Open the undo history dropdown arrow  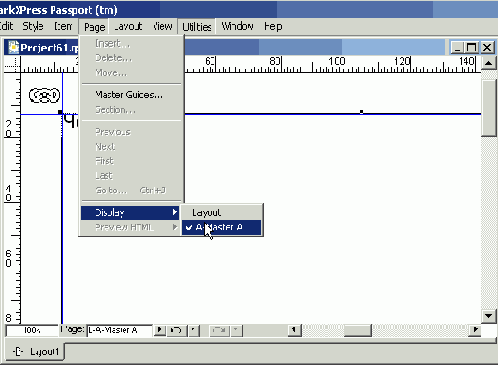[194, 330]
